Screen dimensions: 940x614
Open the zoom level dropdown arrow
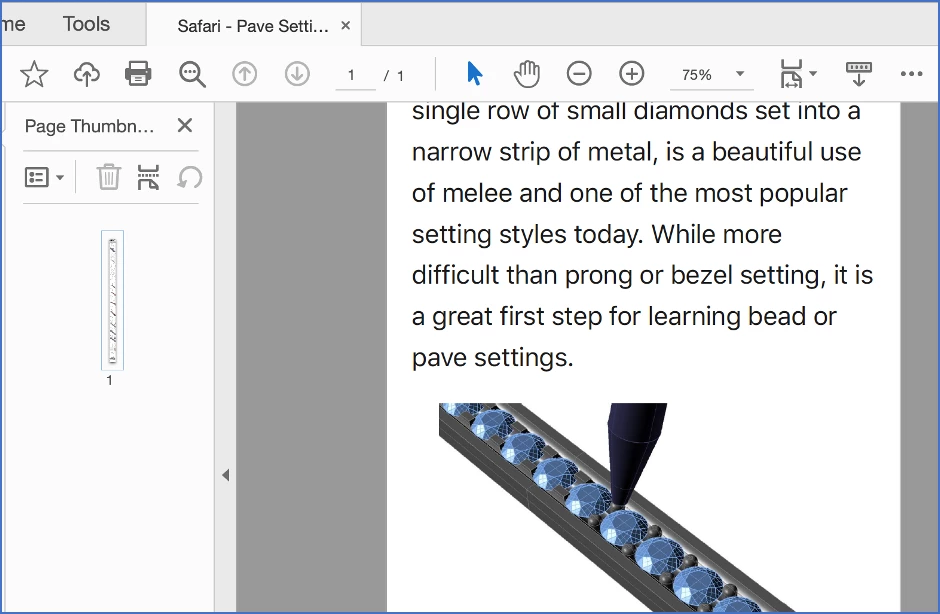click(x=740, y=74)
